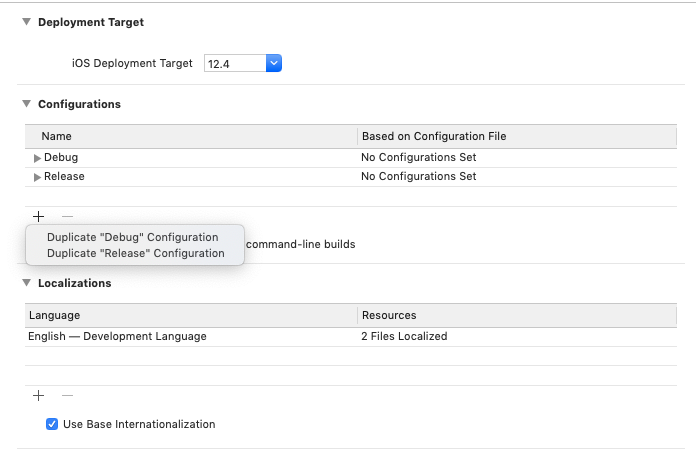Select Debug's No Configurations Set cell
The image size is (696, 451).
click(418, 157)
